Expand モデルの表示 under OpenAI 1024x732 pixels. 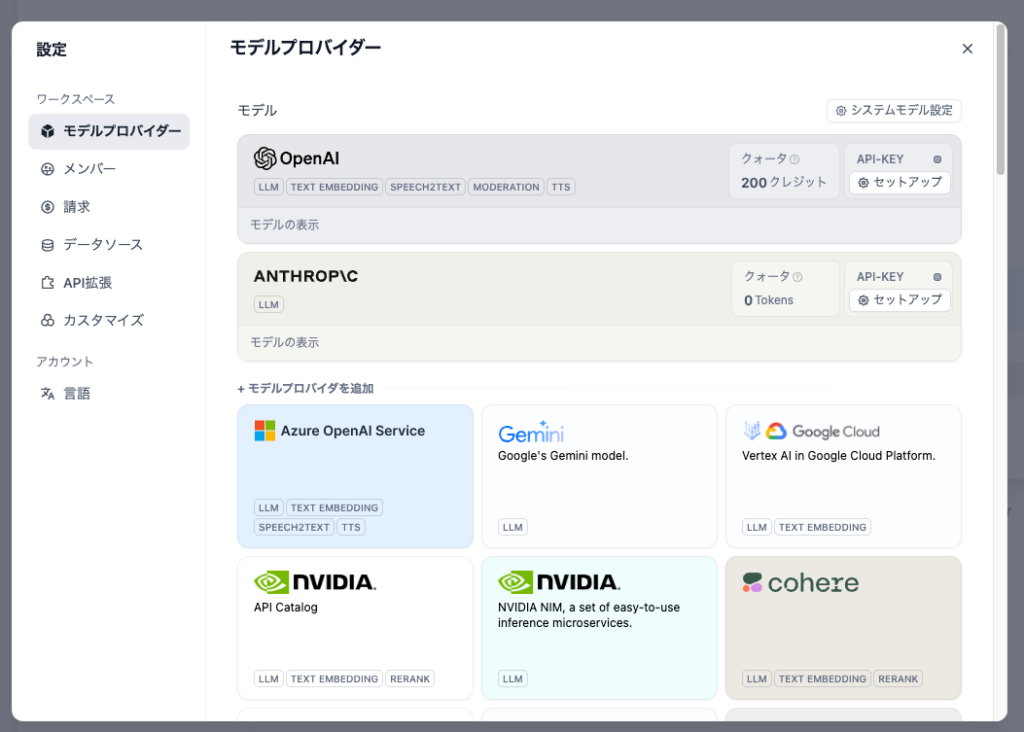[285, 225]
